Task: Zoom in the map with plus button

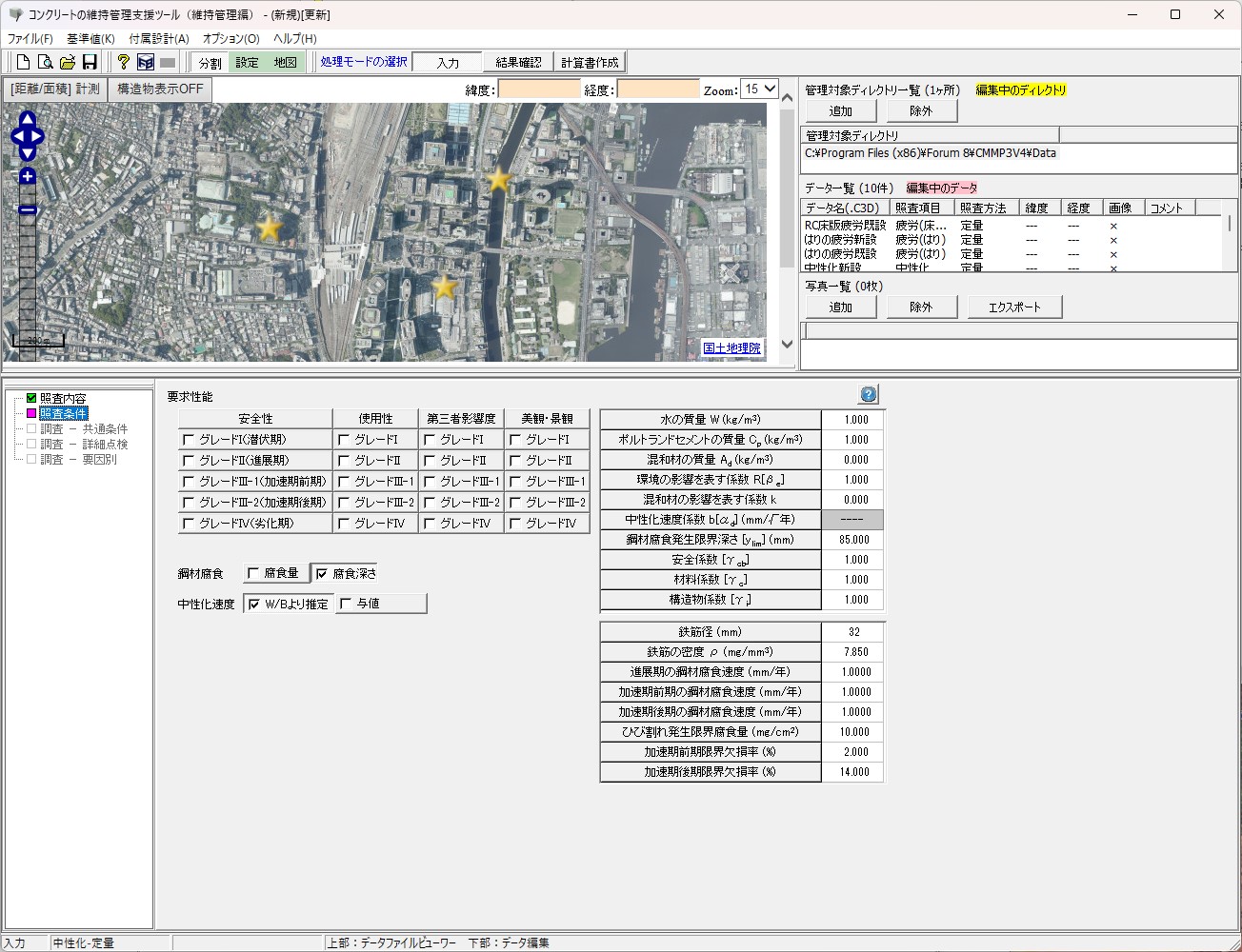Action: (x=28, y=176)
